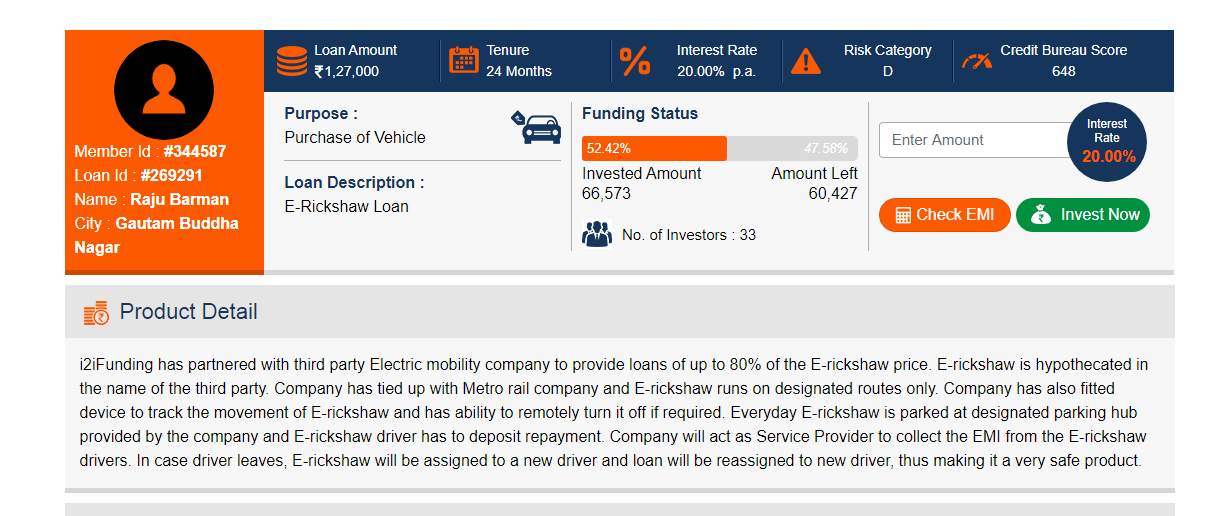Image resolution: width=1216 pixels, height=516 pixels.
Task: Click the Enter Amount input field
Action: [976, 140]
